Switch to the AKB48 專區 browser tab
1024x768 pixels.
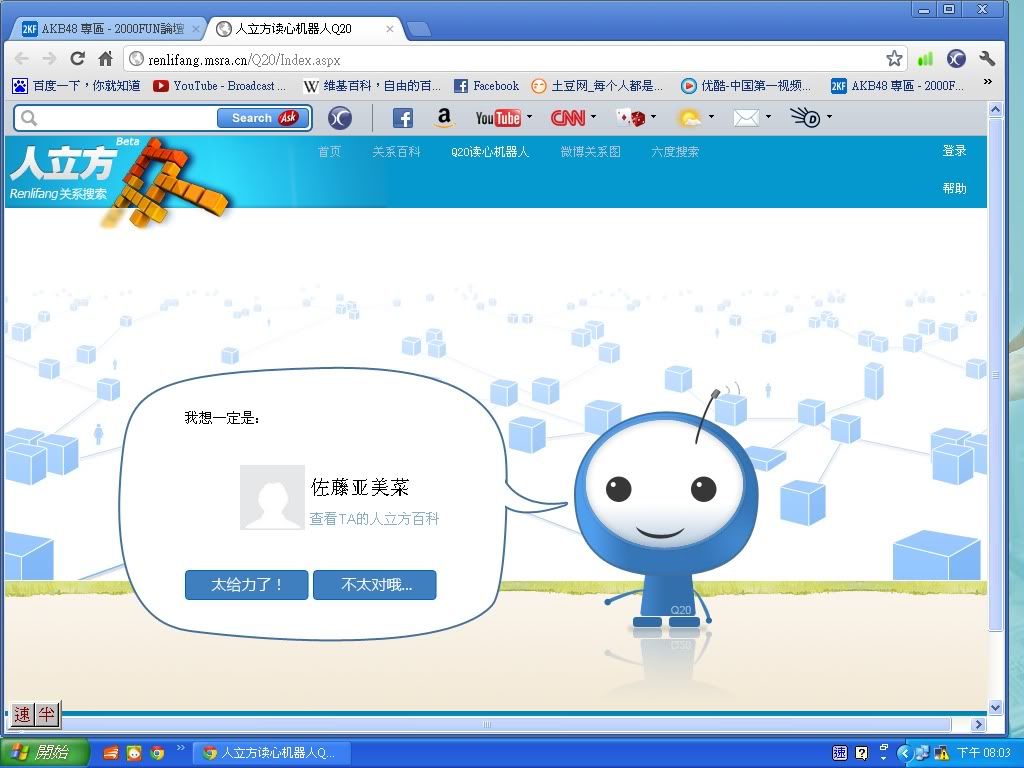point(105,29)
